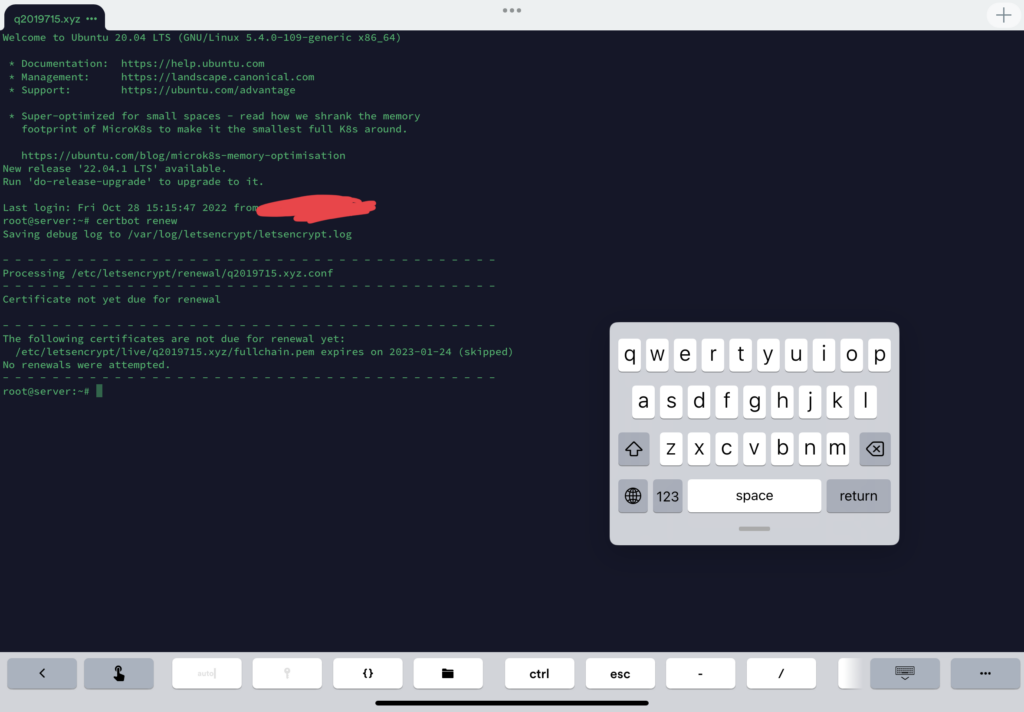Select the q2019715.xyz terminal tab
The image size is (1024, 712).
tap(46, 19)
